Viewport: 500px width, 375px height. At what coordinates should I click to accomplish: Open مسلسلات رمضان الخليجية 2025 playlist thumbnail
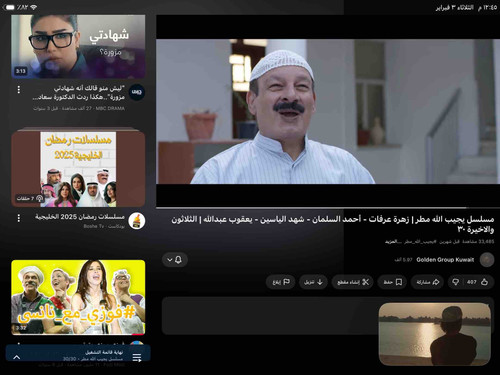(78, 169)
